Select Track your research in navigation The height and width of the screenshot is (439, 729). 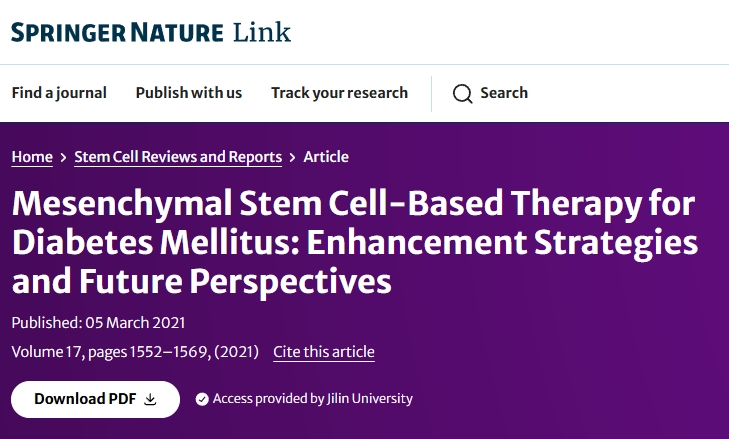339,93
